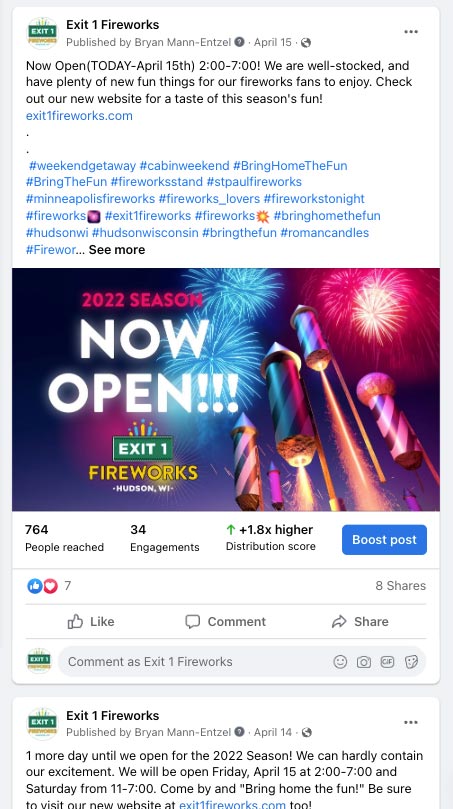Image resolution: width=453 pixels, height=809 pixels.
Task: Click the like and heart reaction icons
Action: pos(42,586)
